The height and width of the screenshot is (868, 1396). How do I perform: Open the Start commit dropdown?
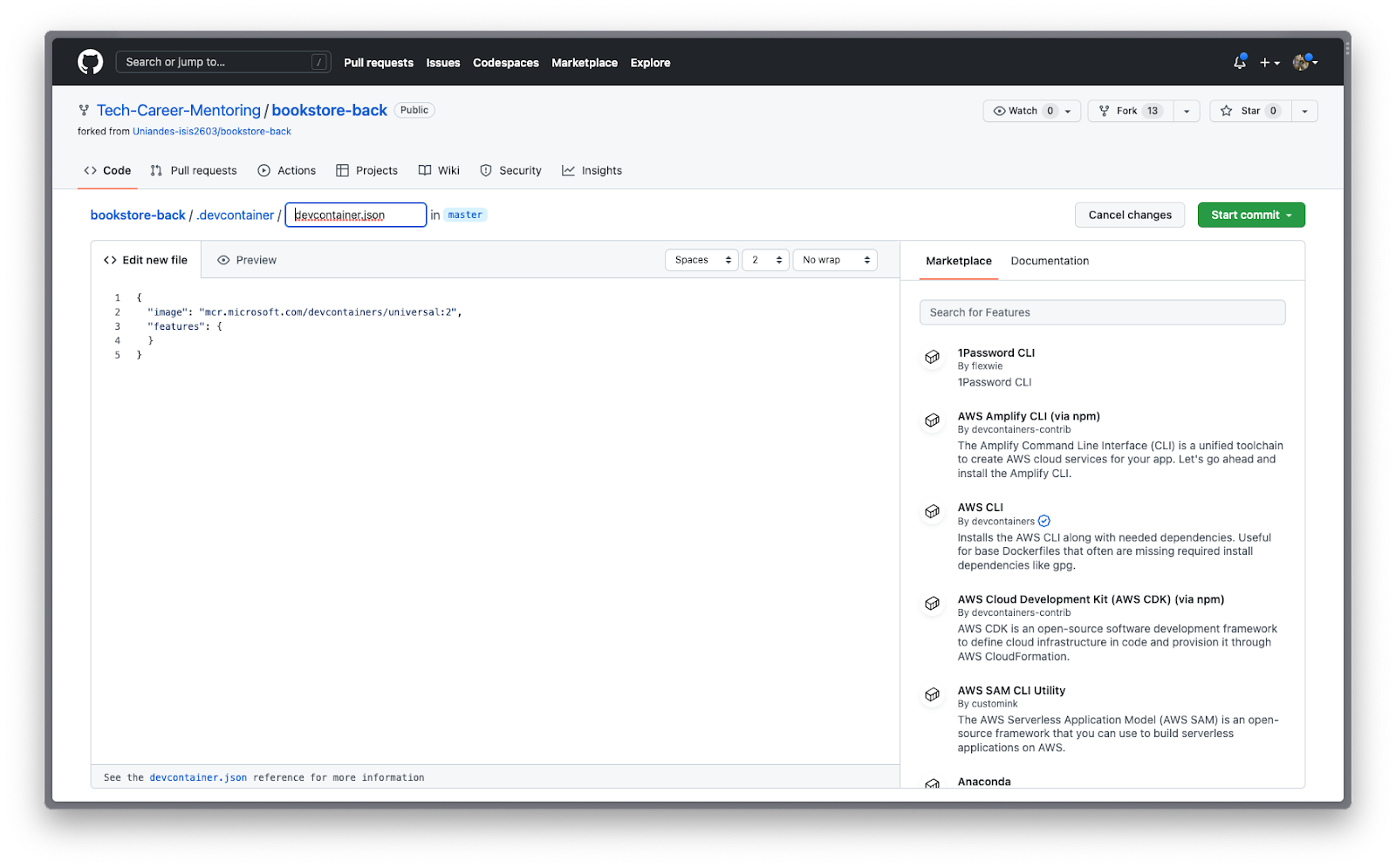[x=1251, y=215]
